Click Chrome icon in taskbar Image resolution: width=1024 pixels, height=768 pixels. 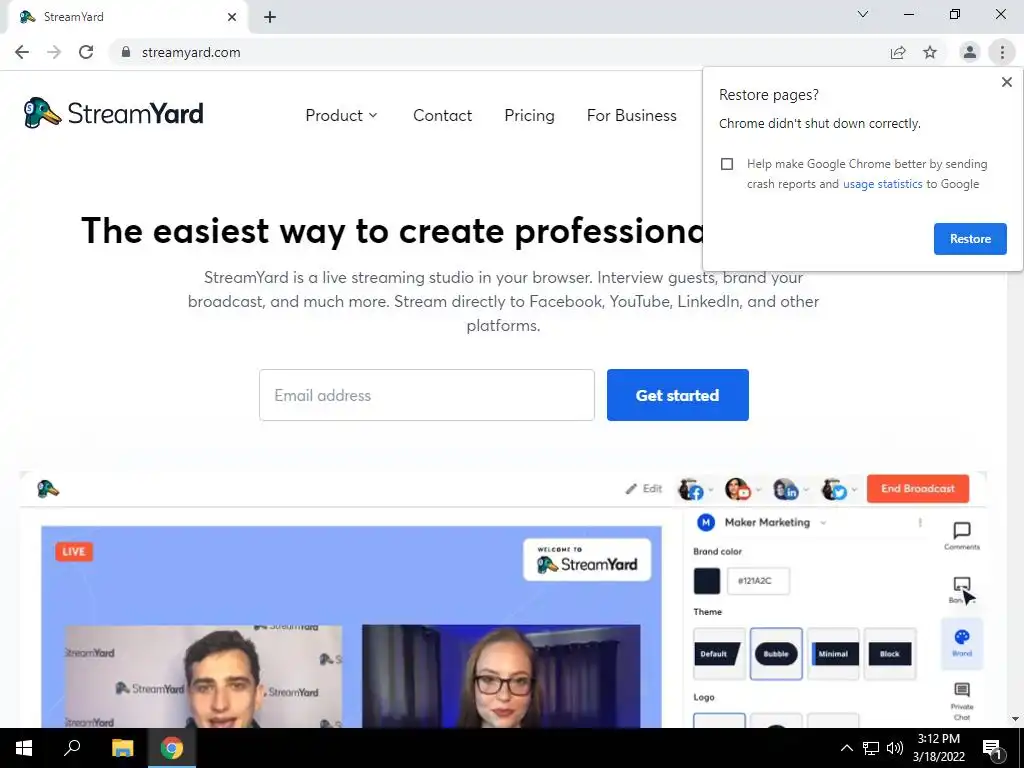pyautogui.click(x=172, y=748)
